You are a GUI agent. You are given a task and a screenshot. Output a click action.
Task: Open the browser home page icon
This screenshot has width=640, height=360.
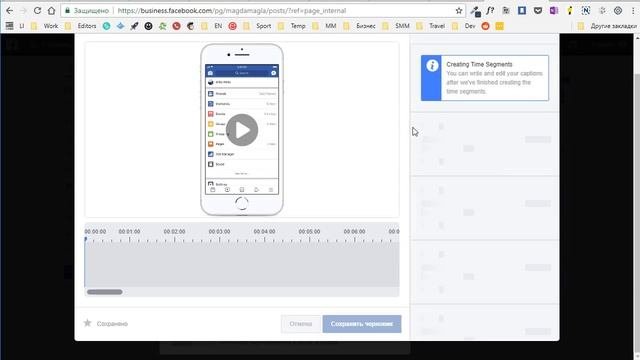coord(51,11)
